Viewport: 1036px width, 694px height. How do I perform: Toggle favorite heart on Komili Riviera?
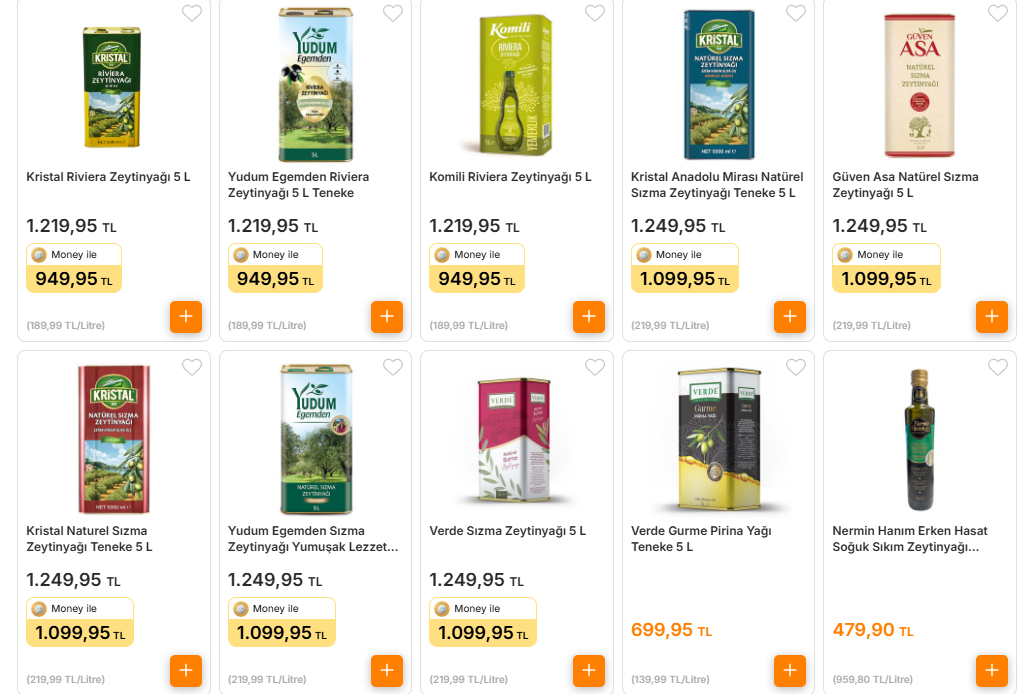(x=595, y=13)
